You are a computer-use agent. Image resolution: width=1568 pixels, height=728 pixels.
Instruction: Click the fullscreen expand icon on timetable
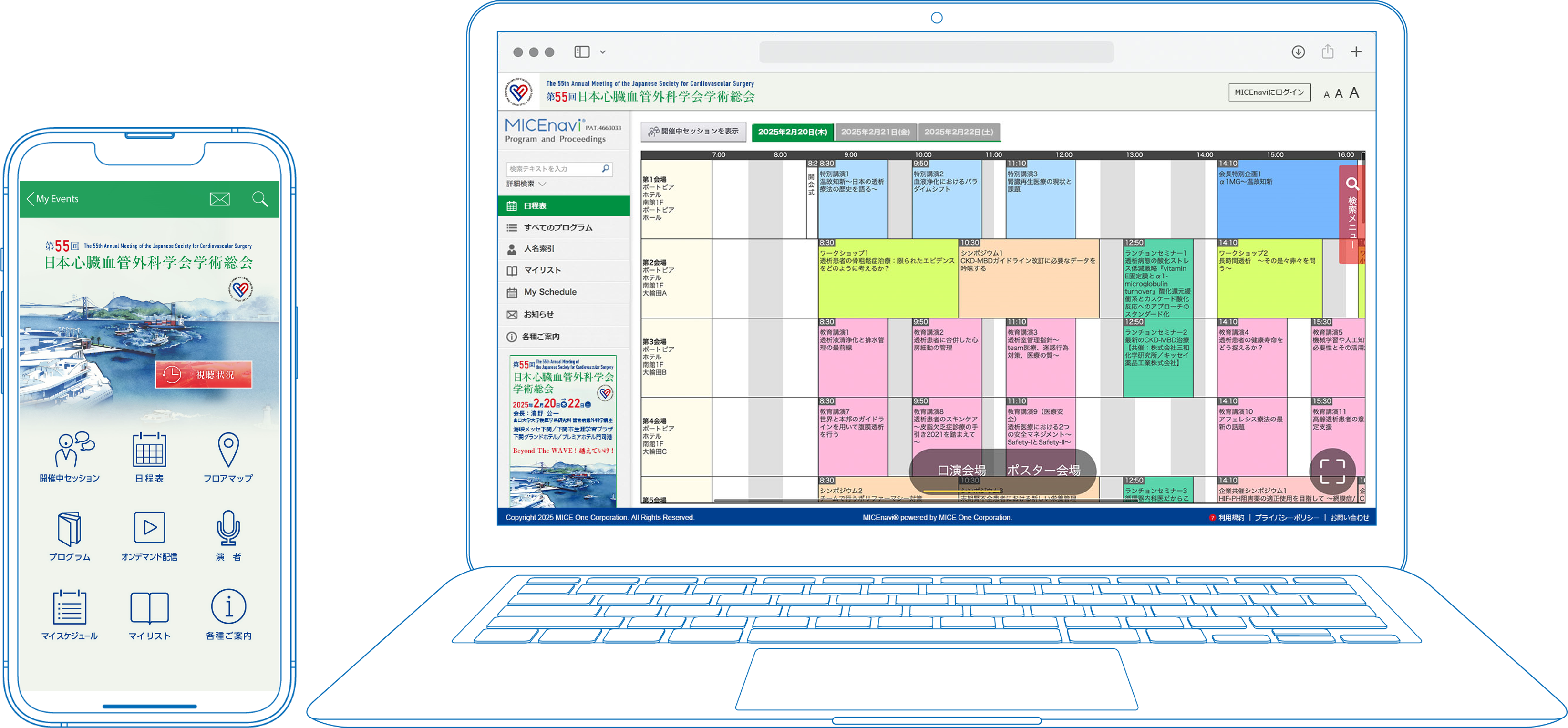(1332, 472)
